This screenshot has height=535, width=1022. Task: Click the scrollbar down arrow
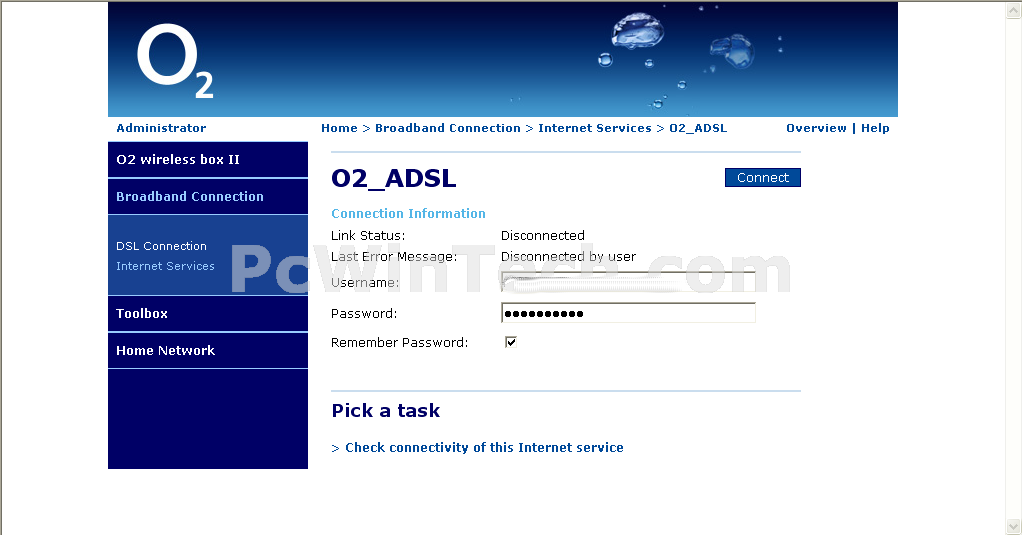tap(1014, 526)
